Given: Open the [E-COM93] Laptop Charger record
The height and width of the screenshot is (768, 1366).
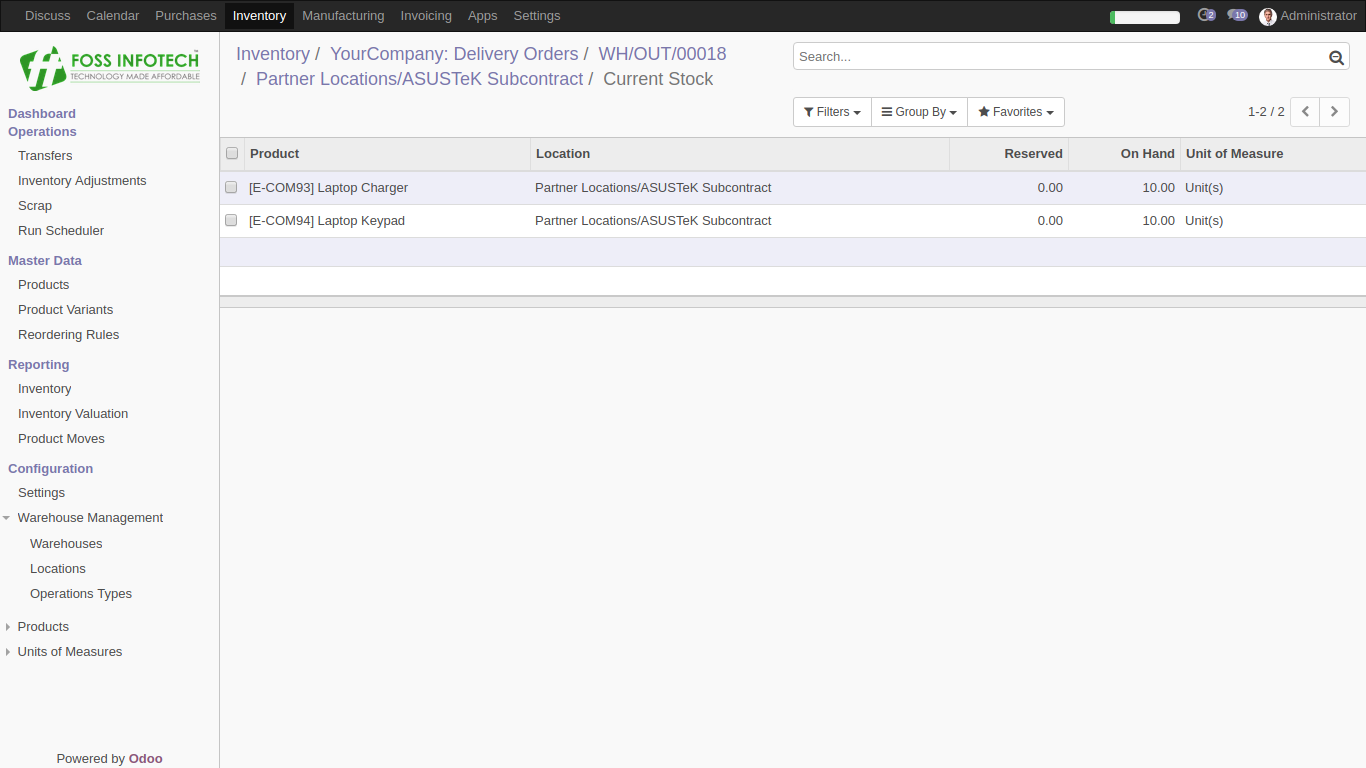Looking at the screenshot, I should [x=328, y=188].
